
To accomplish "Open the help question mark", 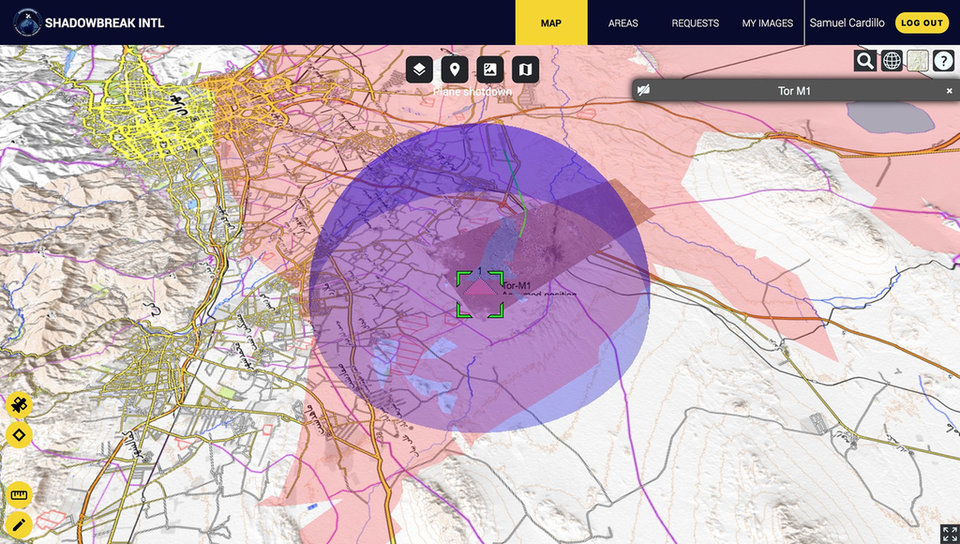I will 943,61.
